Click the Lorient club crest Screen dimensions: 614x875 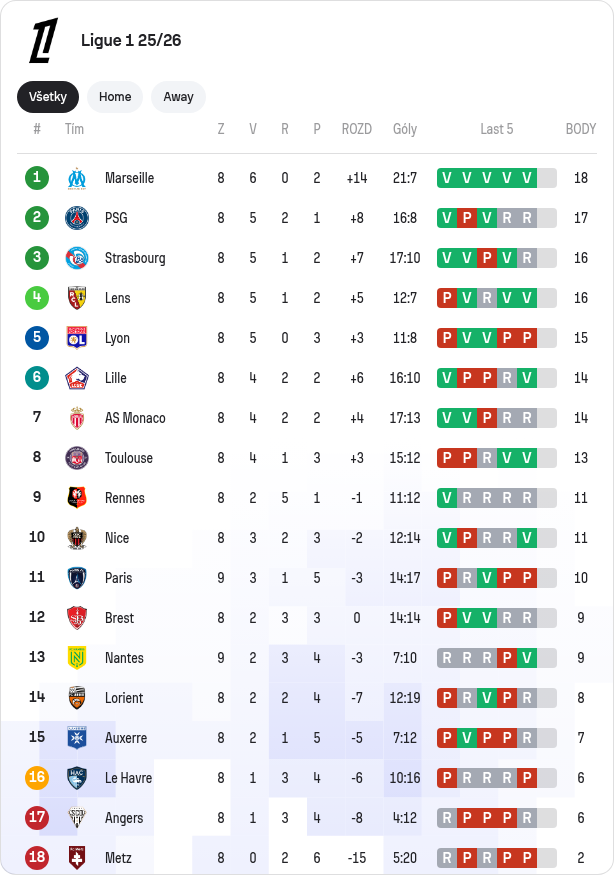pyautogui.click(x=77, y=698)
